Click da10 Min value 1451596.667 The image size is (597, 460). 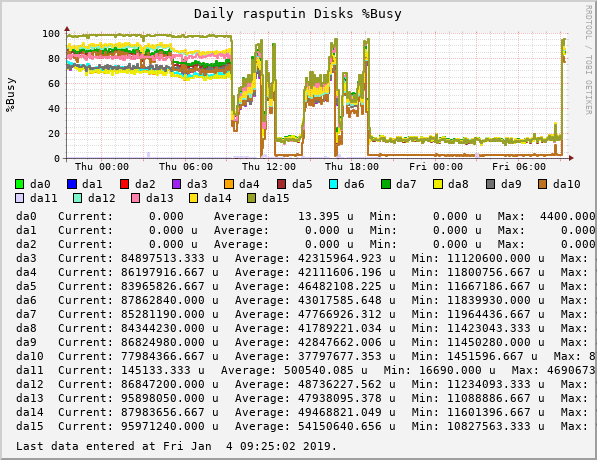coord(485,356)
